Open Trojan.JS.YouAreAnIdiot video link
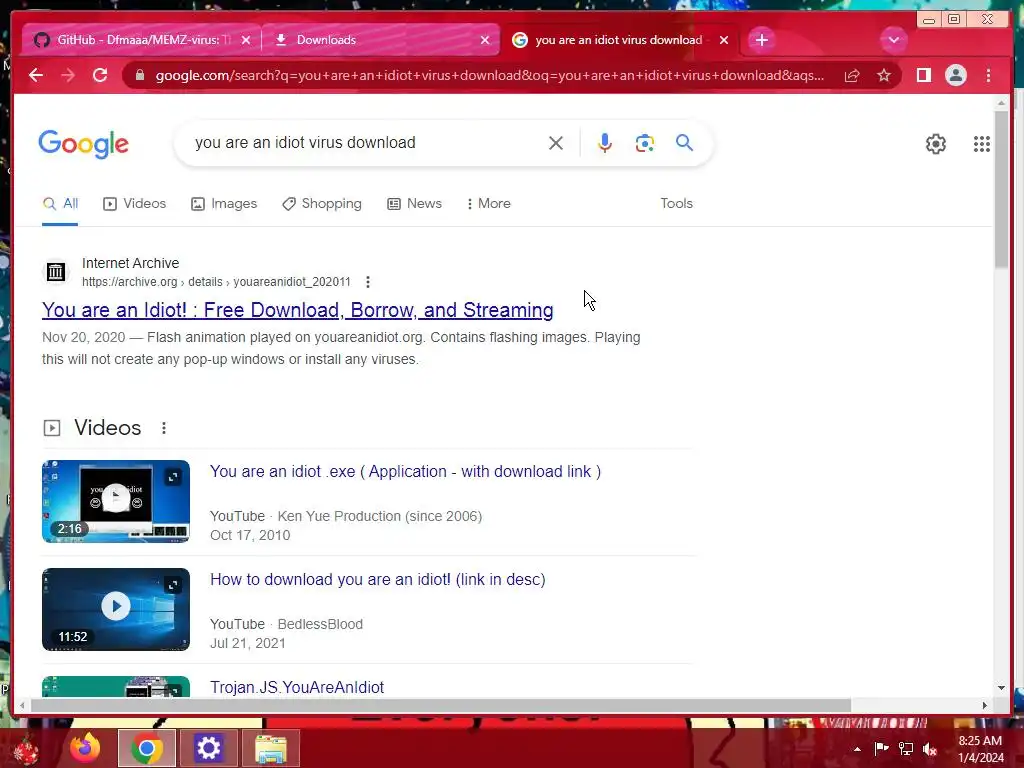Screen dimensions: 1024x768 (297, 687)
